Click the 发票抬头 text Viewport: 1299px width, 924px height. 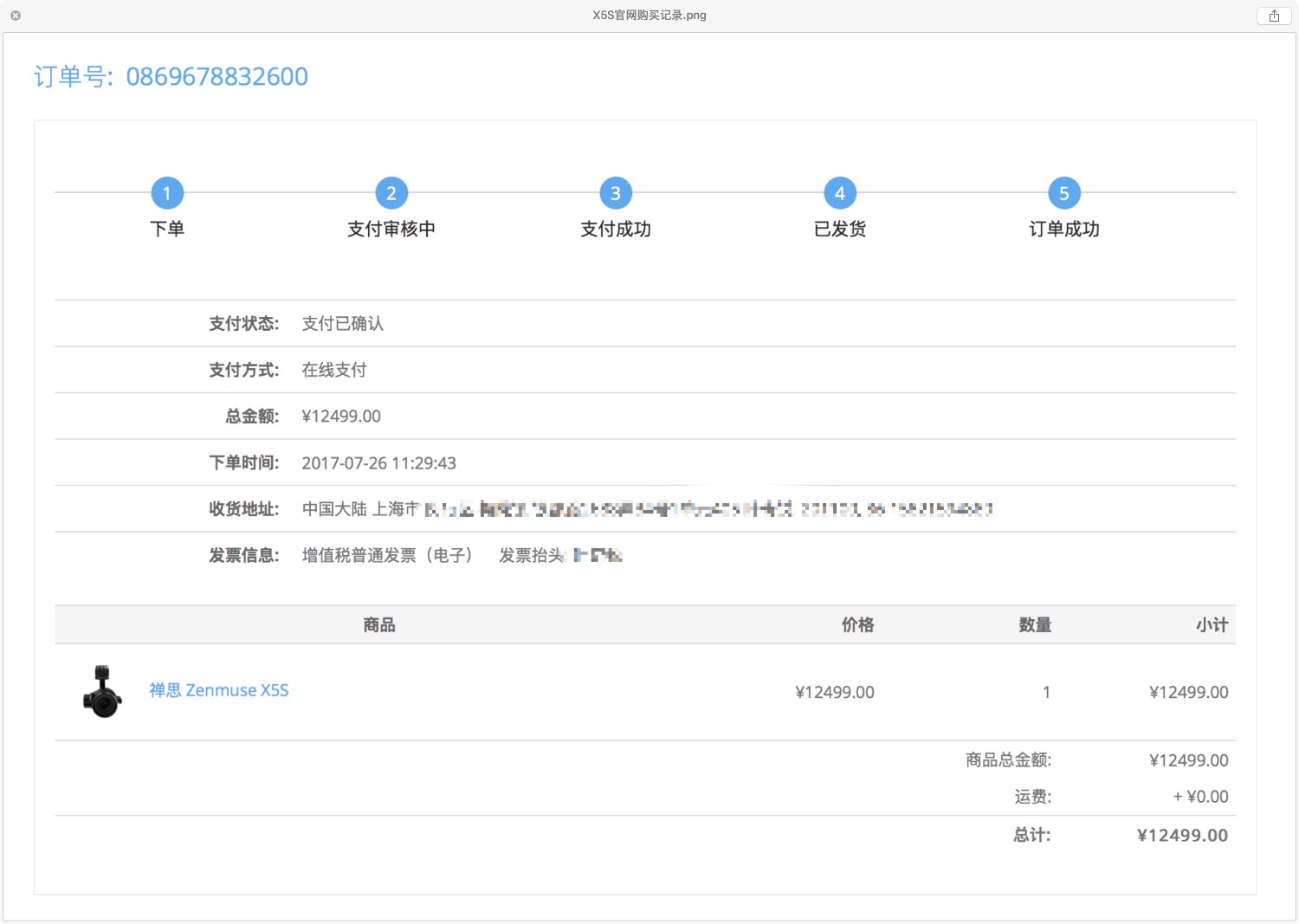tap(532, 555)
